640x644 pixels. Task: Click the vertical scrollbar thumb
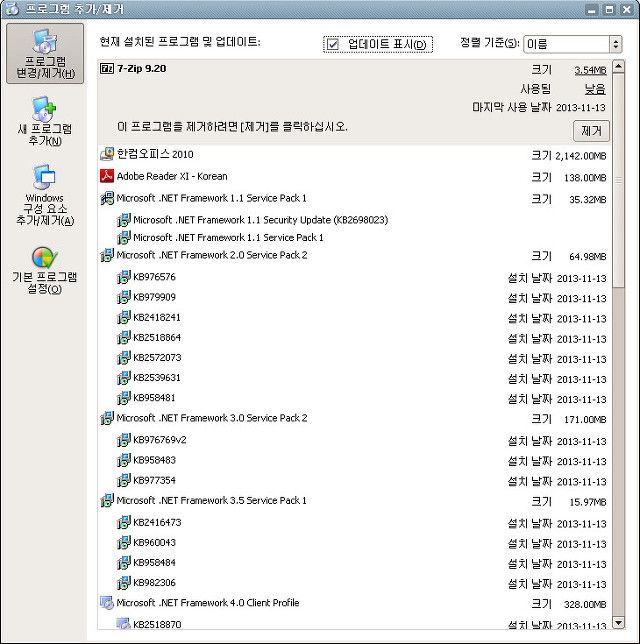[618, 181]
